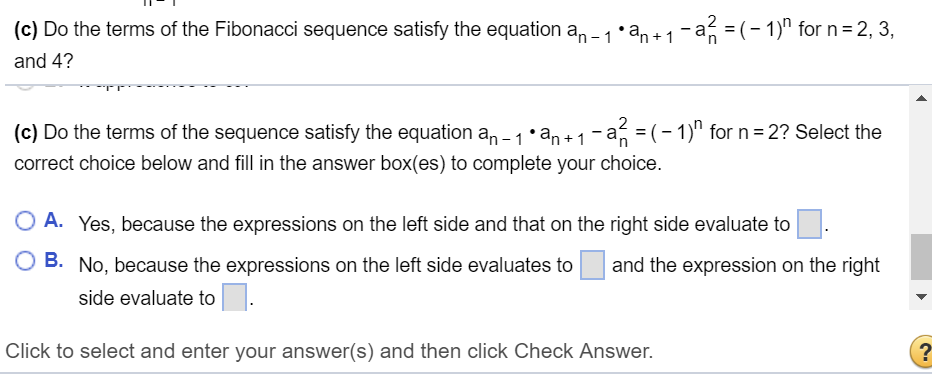Image resolution: width=932 pixels, height=381 pixels.
Task: Click the scrollbar track above the thumb
Action: (920, 171)
